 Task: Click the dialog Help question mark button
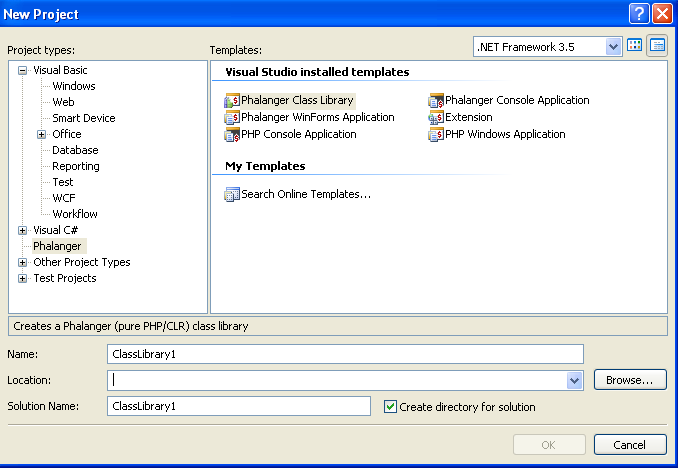point(639,13)
